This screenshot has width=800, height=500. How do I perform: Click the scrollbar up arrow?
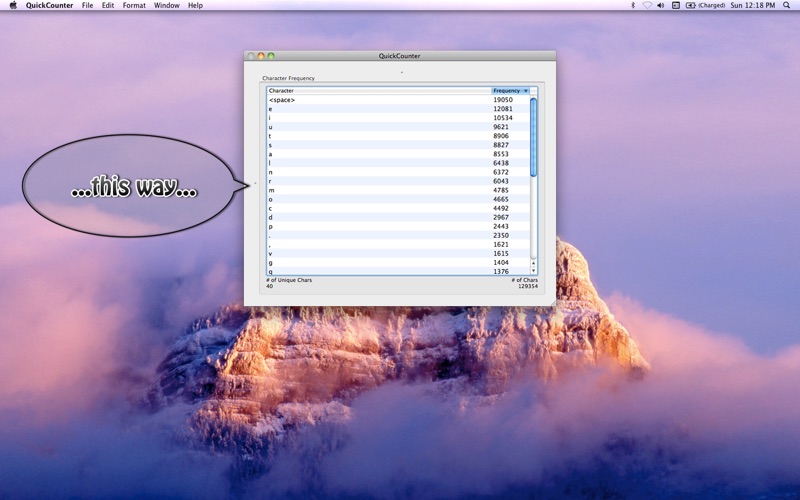click(534, 264)
